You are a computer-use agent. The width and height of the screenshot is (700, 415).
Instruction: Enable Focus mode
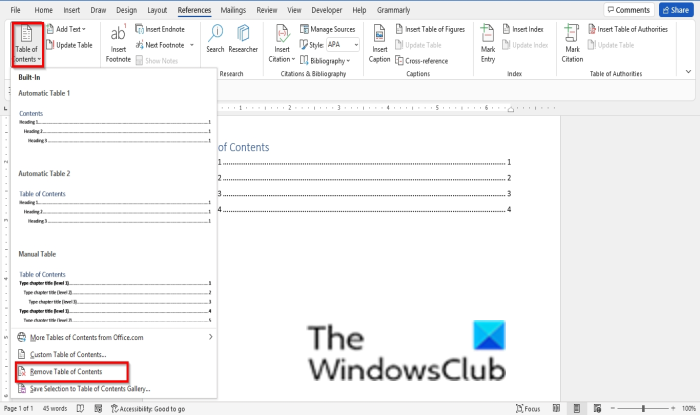(x=528, y=408)
